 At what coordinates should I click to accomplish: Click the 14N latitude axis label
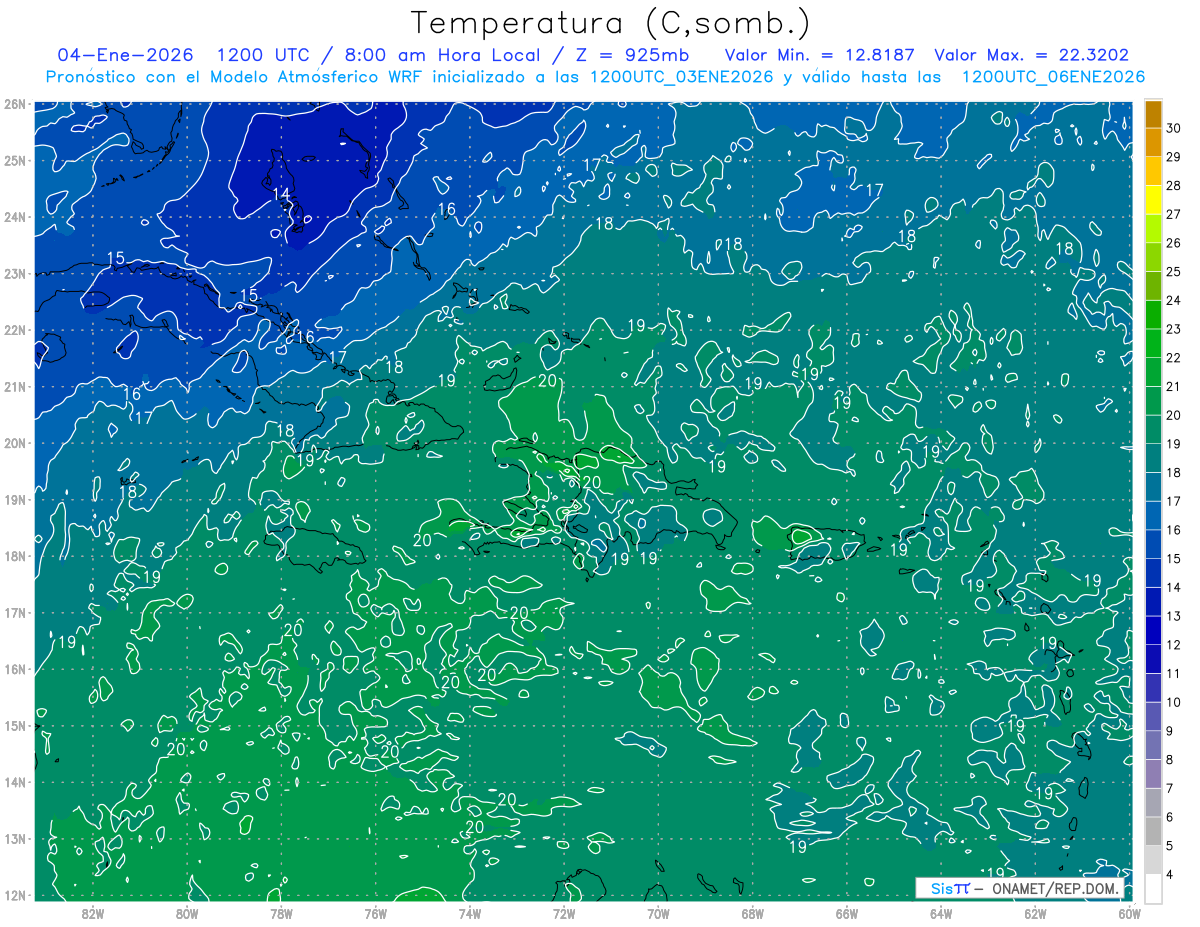[x=14, y=782]
